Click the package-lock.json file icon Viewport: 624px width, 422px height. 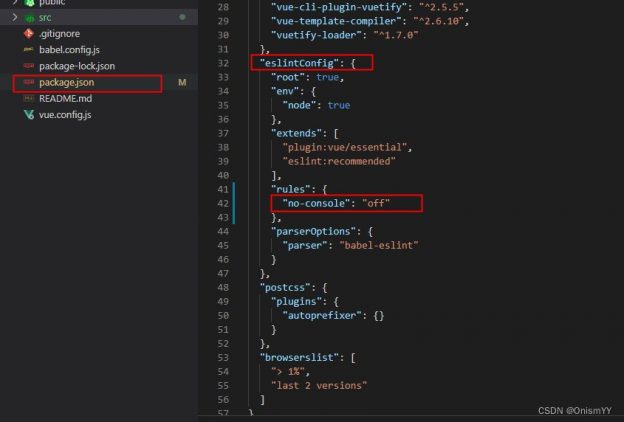29,66
